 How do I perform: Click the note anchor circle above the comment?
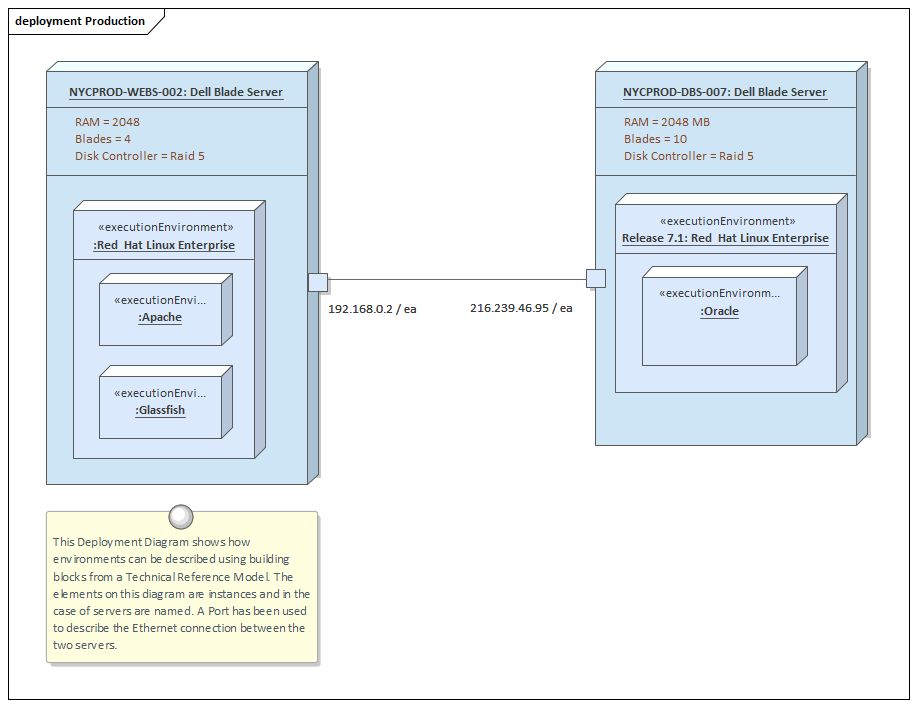coord(180,517)
